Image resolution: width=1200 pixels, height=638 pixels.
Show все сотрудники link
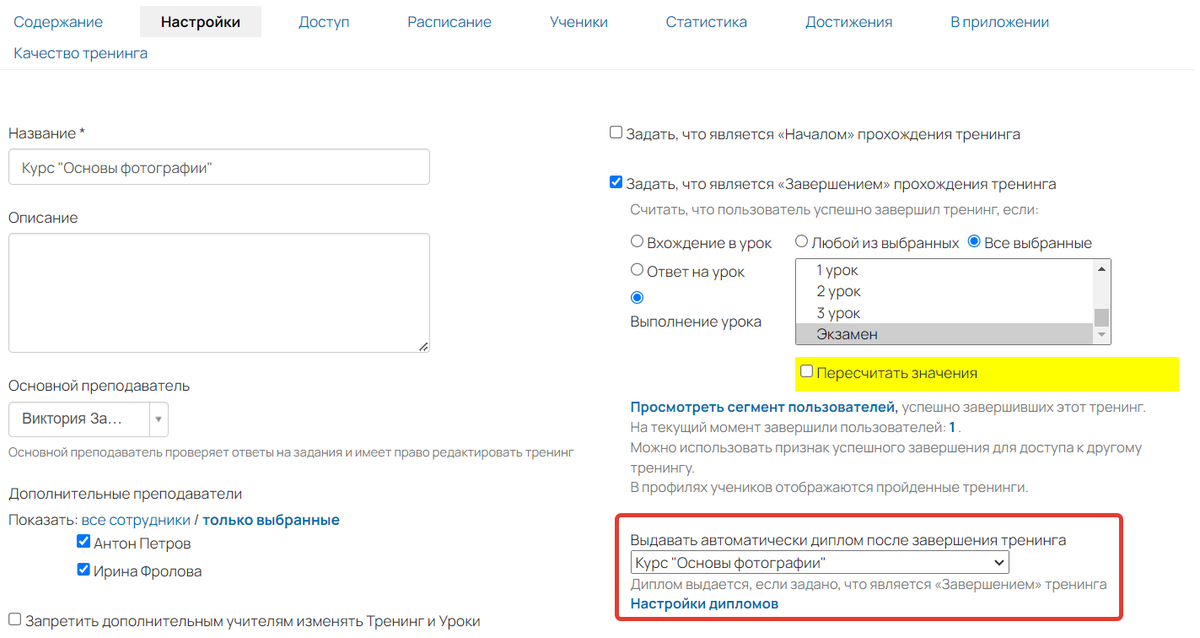(136, 520)
